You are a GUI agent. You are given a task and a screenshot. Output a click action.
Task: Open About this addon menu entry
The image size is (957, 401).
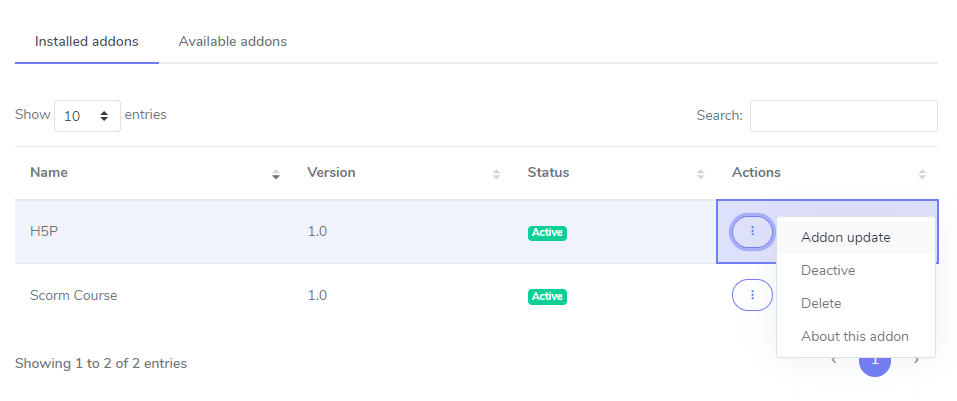854,336
